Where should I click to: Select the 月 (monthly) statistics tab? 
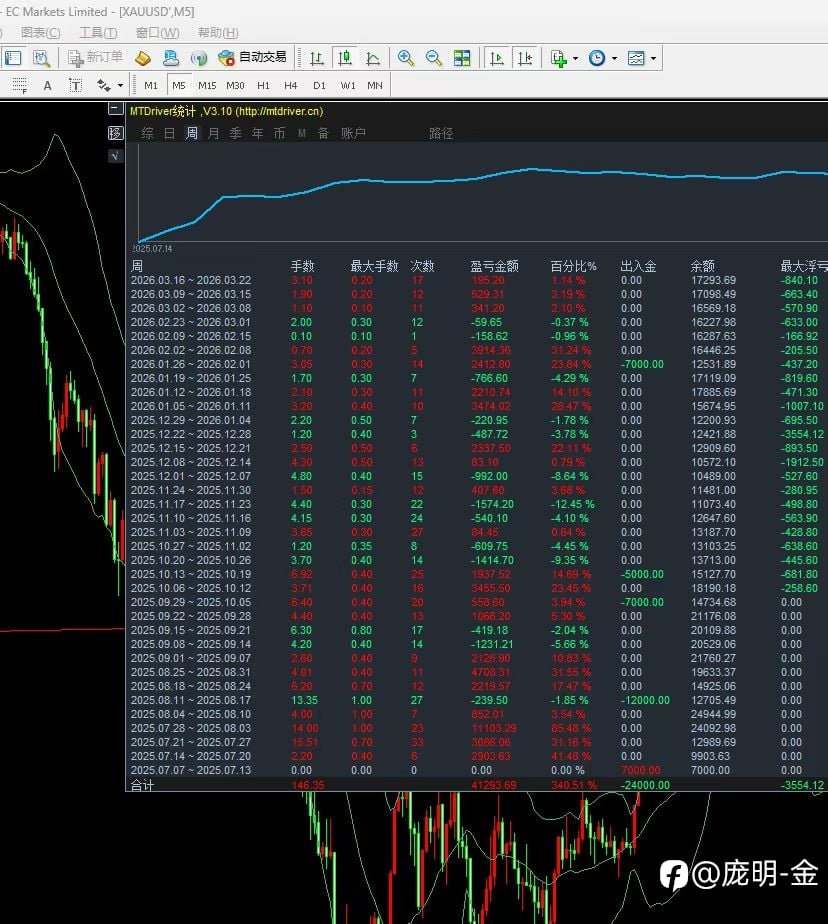pos(214,133)
